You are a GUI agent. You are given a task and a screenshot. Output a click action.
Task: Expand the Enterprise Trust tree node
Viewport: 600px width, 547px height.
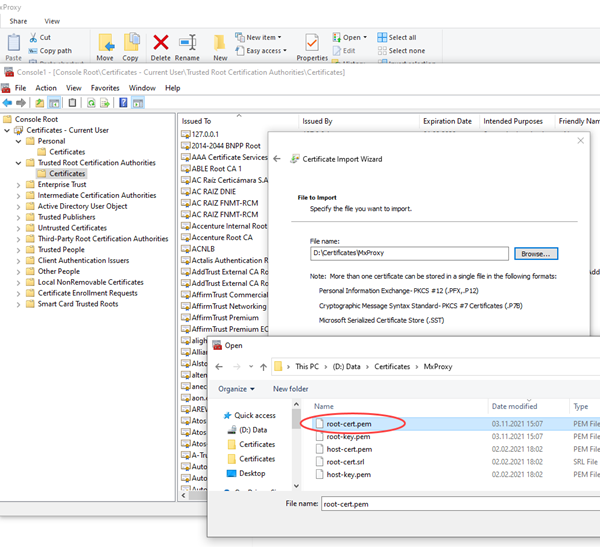(x=19, y=184)
